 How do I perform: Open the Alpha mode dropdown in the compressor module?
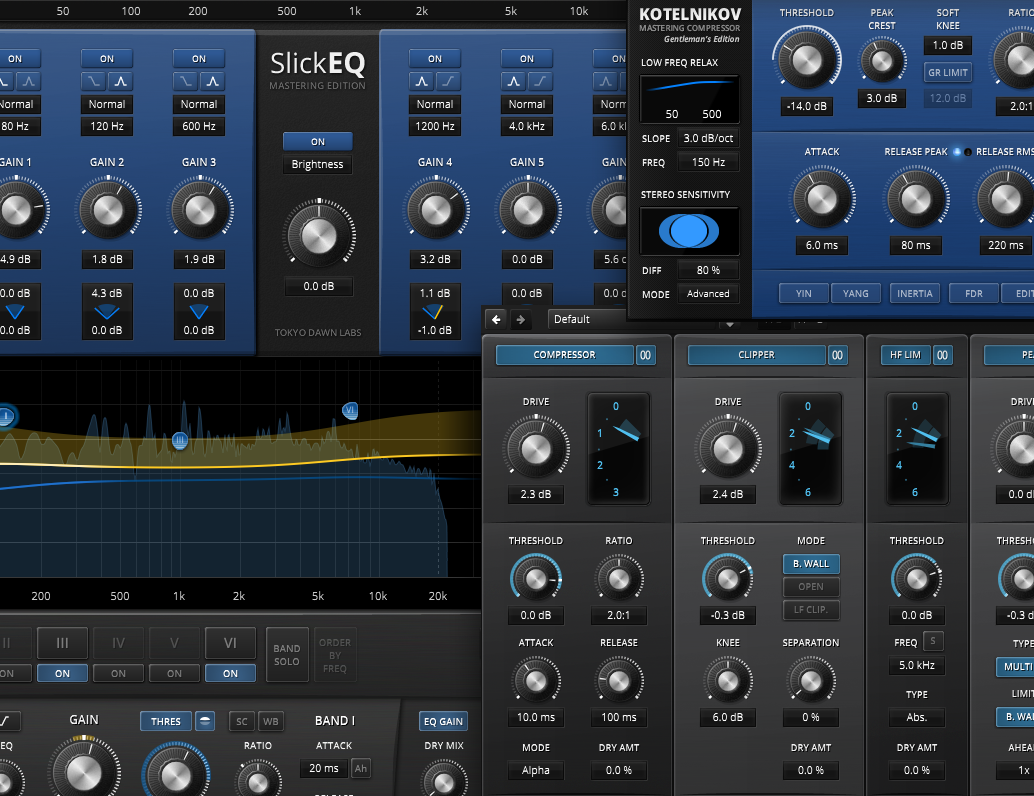(x=536, y=770)
